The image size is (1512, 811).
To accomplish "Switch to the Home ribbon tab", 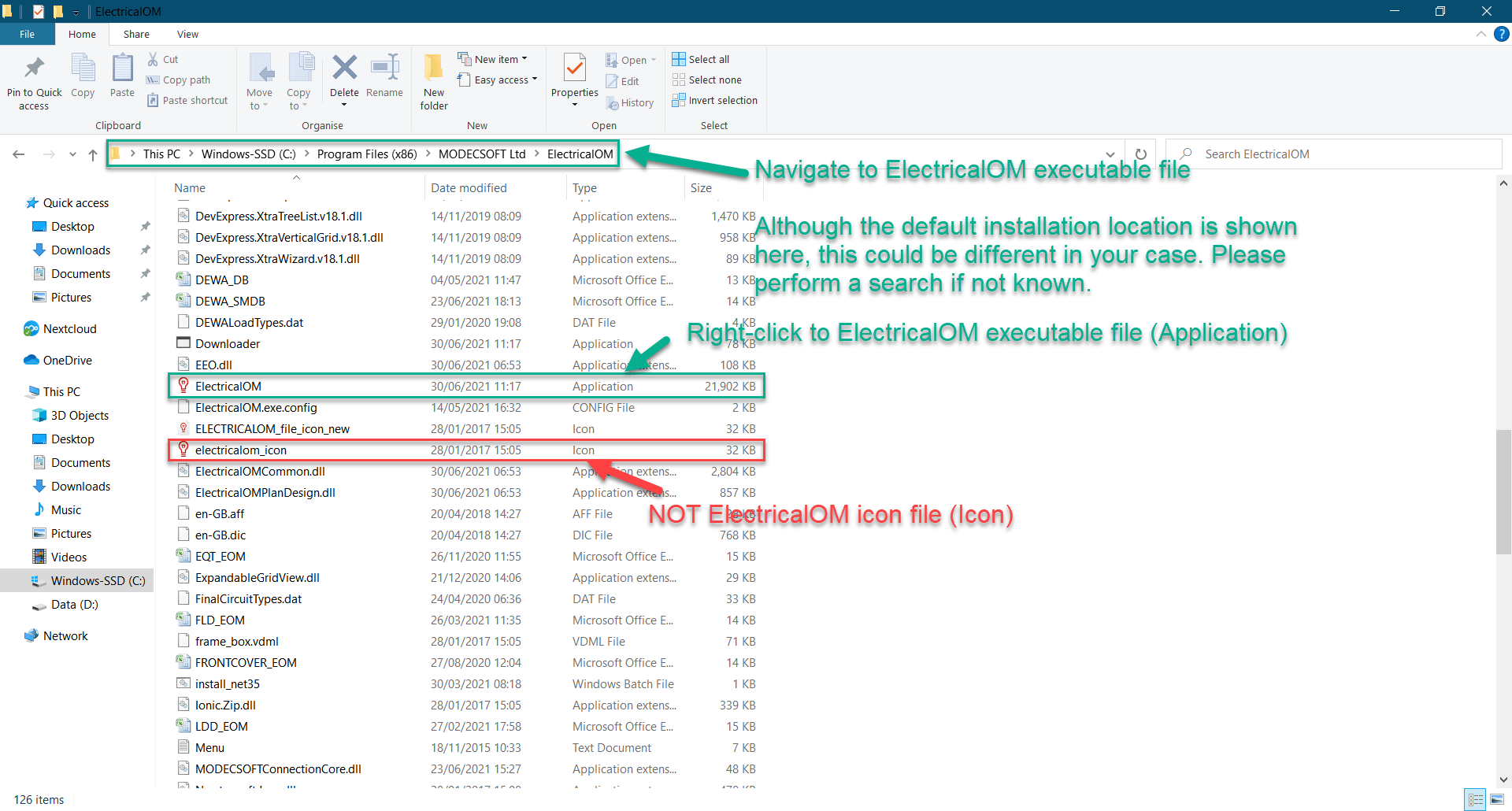I will 82,34.
